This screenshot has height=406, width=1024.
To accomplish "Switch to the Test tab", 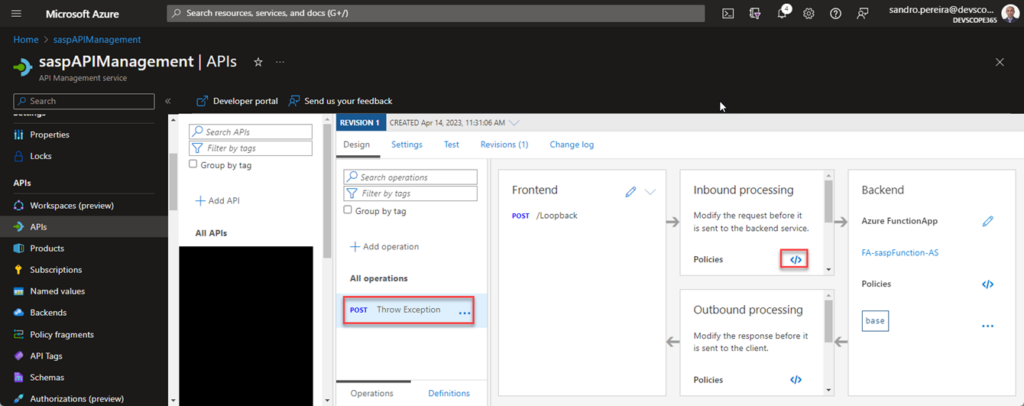I will 451,144.
